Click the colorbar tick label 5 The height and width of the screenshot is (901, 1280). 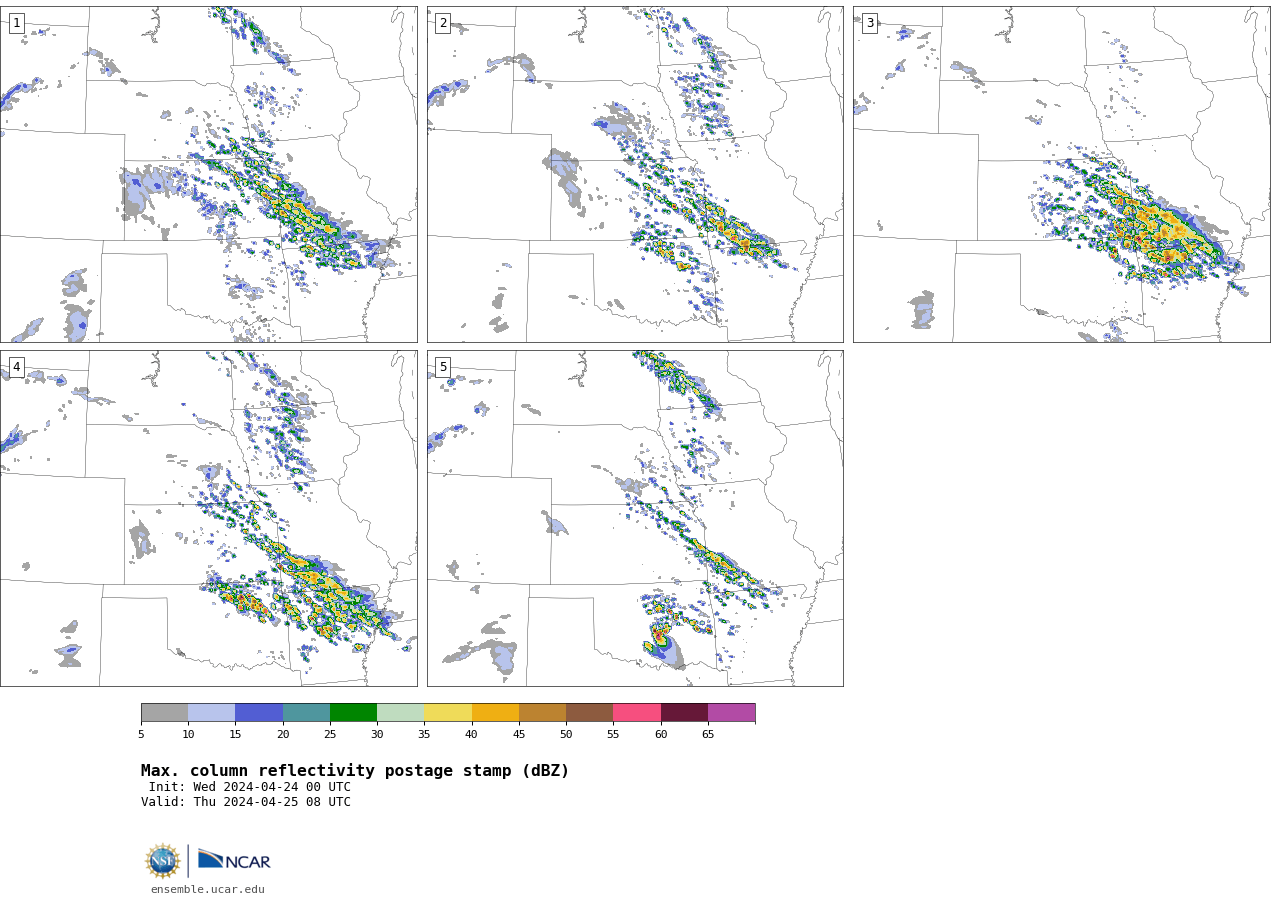pyautogui.click(x=141, y=735)
